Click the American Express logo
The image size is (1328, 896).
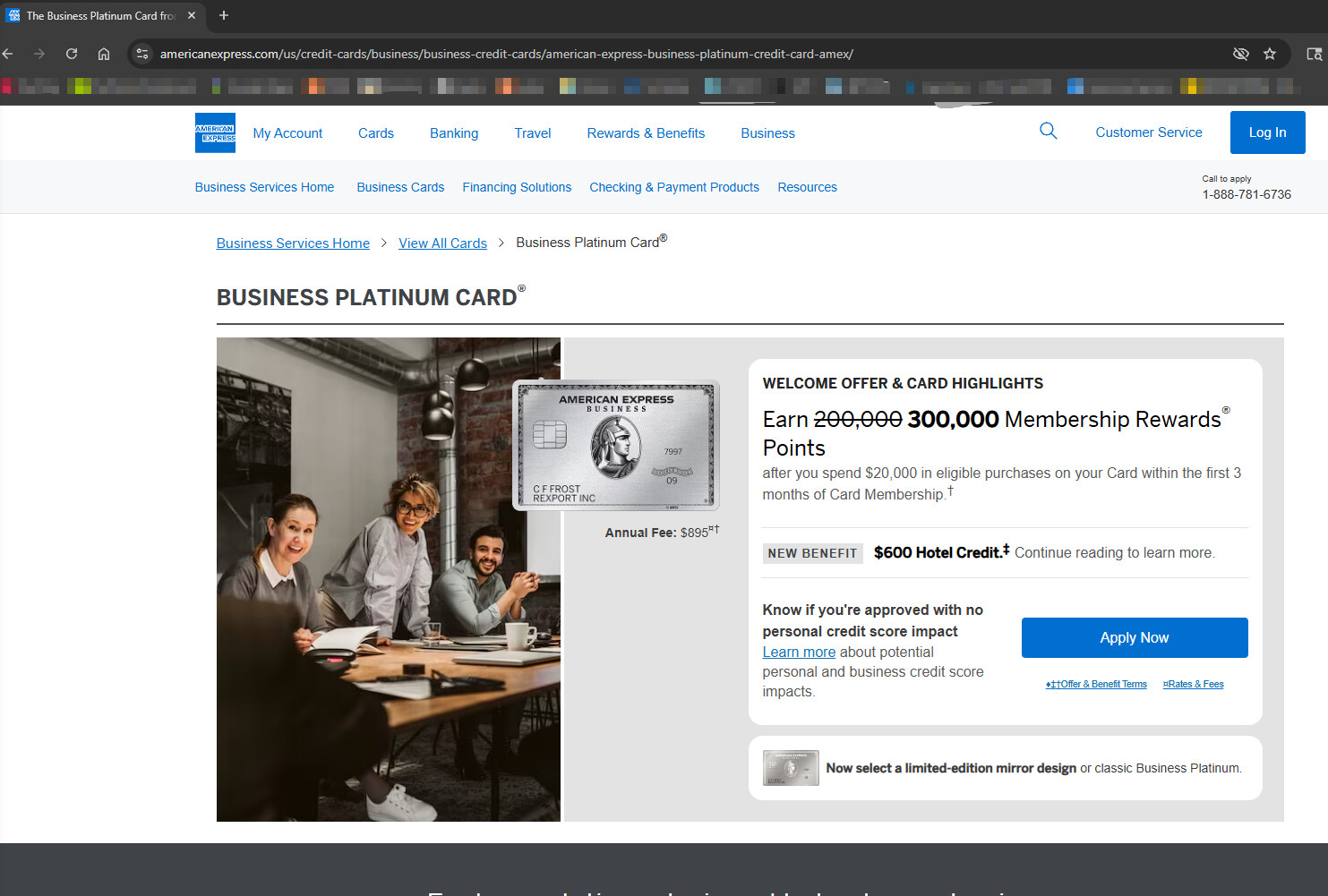click(215, 132)
